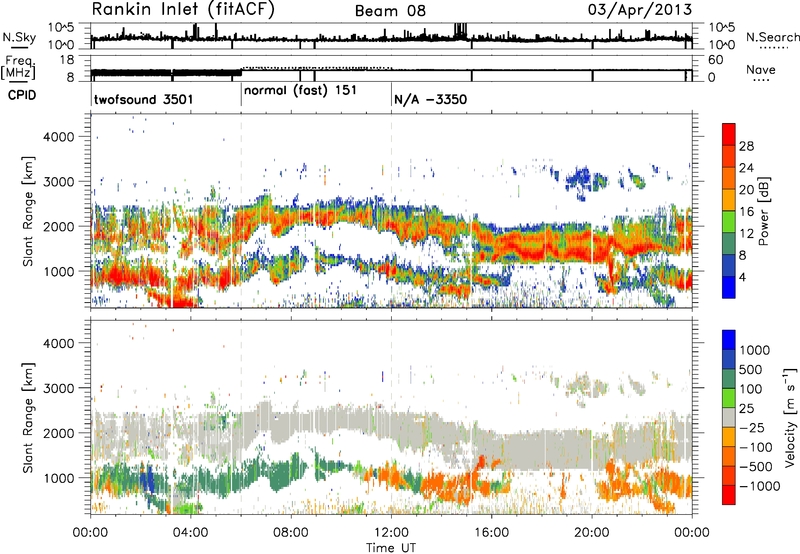Click the 'N/A -3350' CPID label
The height and width of the screenshot is (554, 800).
point(430,99)
